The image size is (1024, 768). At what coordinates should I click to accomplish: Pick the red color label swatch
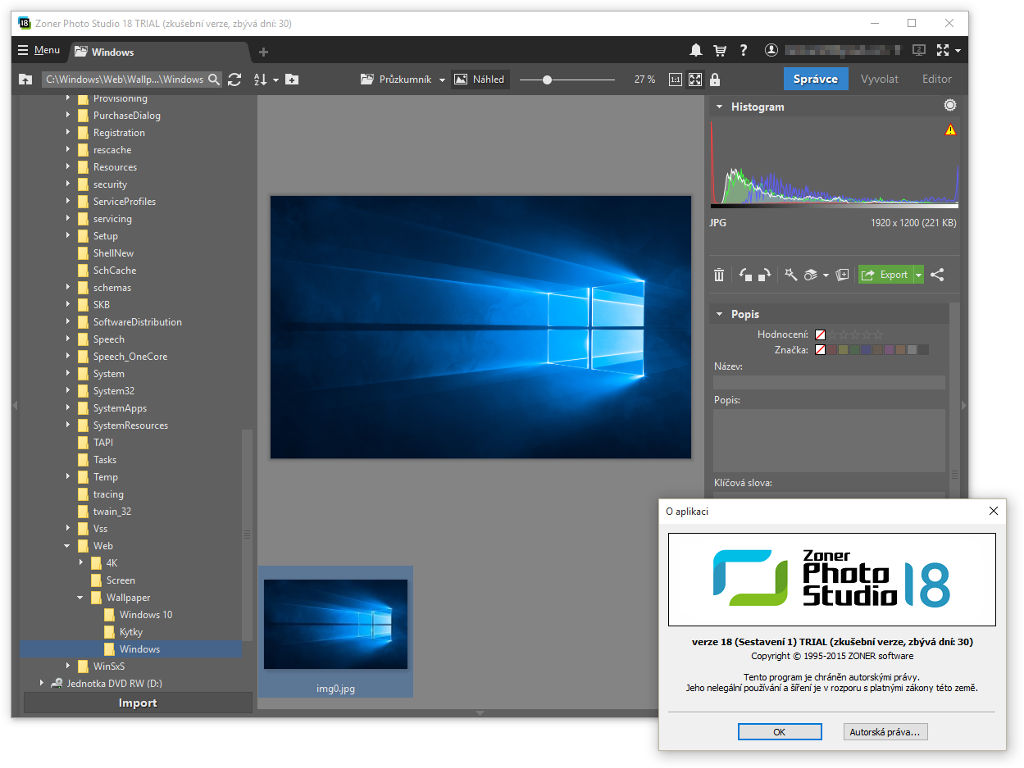833,350
